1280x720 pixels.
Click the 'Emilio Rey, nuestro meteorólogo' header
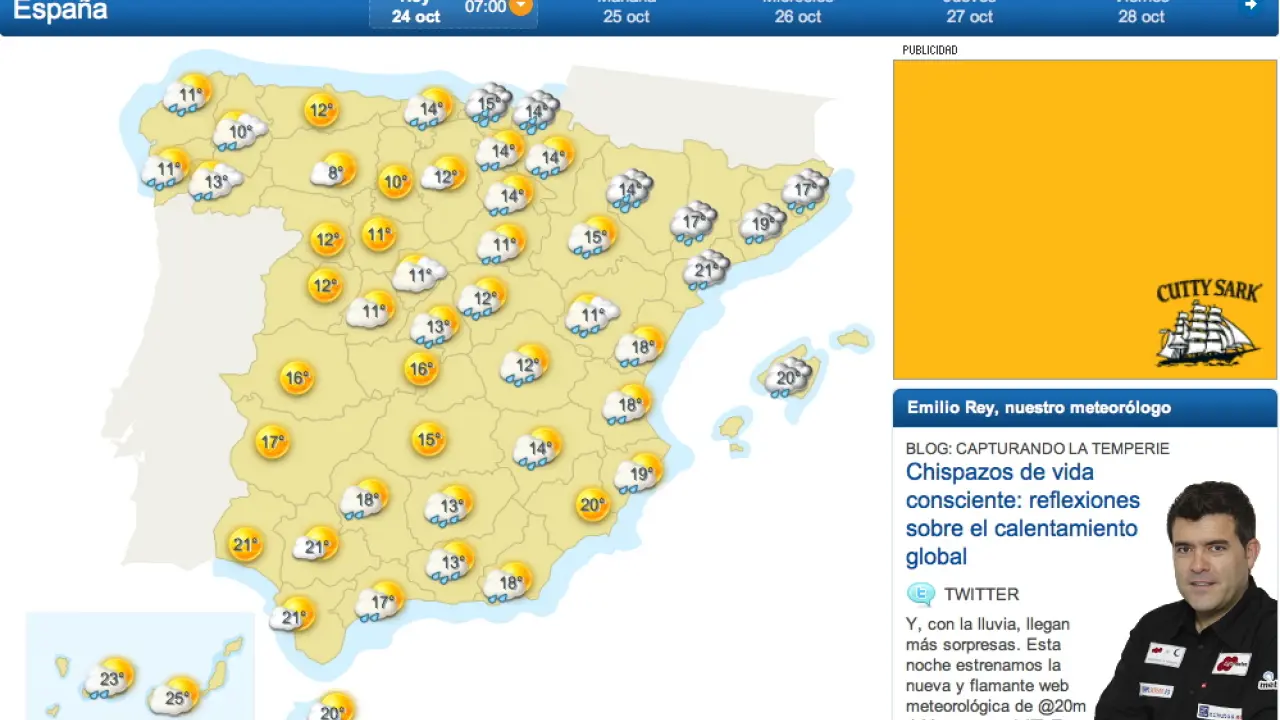click(1038, 407)
